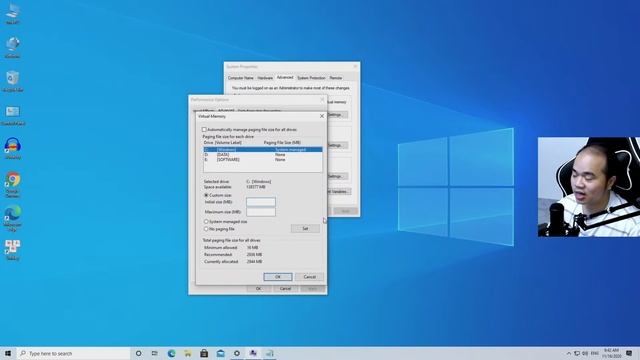
Task: Open Cortana circle icon in taskbar
Action: click(138, 353)
